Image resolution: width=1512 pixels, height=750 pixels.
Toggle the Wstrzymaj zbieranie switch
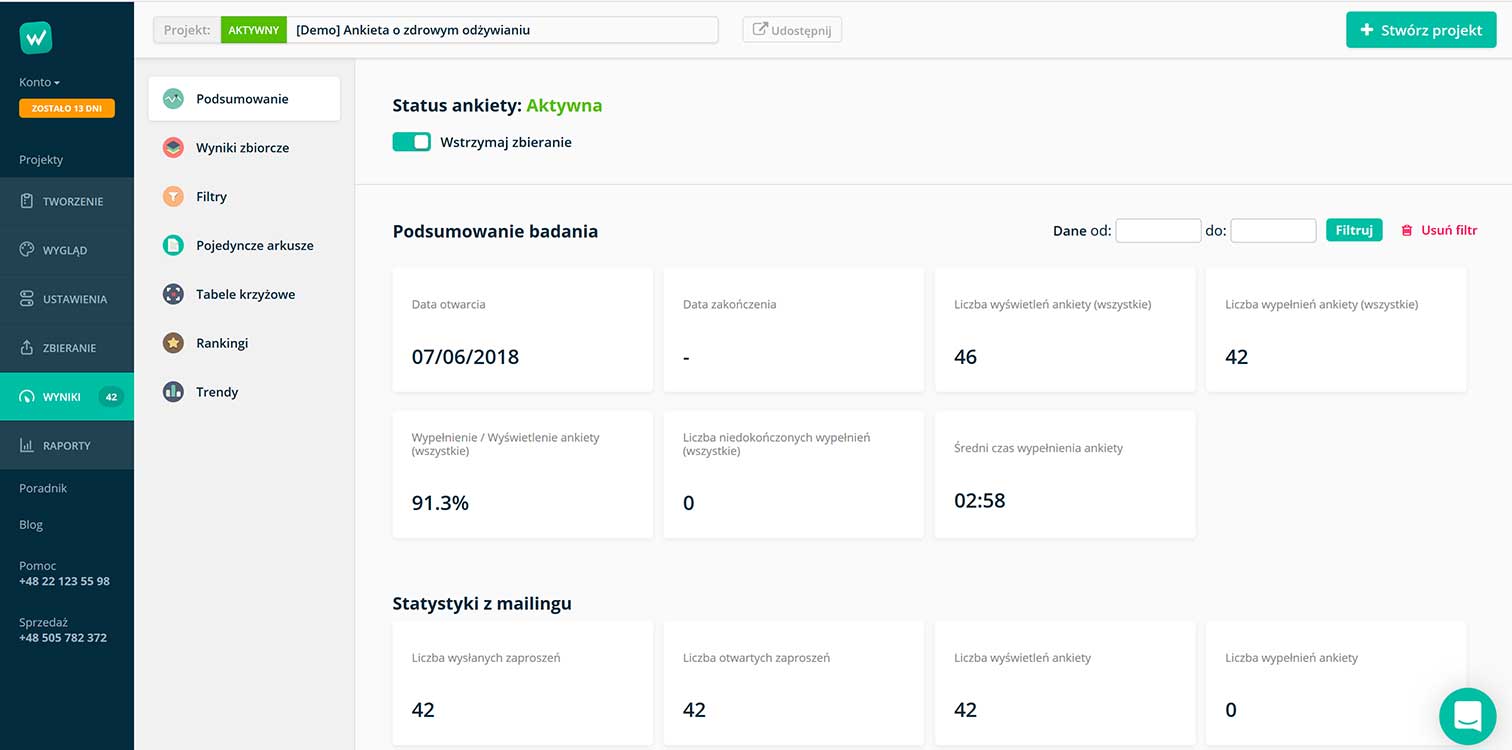tap(411, 142)
